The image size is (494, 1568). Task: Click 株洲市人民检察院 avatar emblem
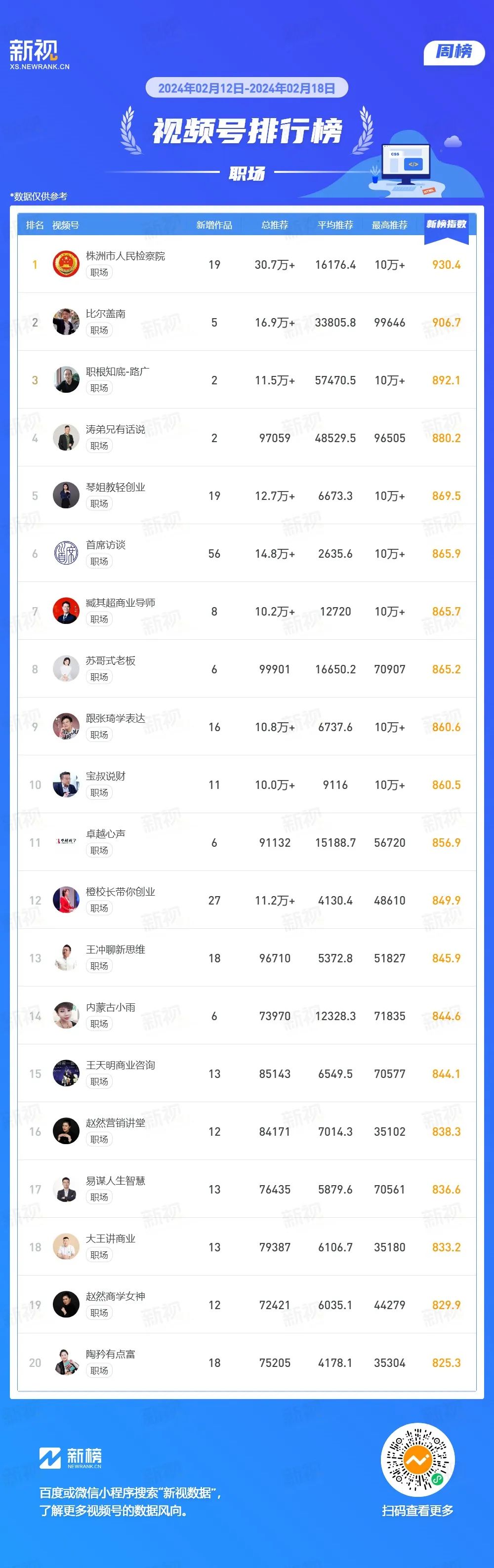coord(66,264)
